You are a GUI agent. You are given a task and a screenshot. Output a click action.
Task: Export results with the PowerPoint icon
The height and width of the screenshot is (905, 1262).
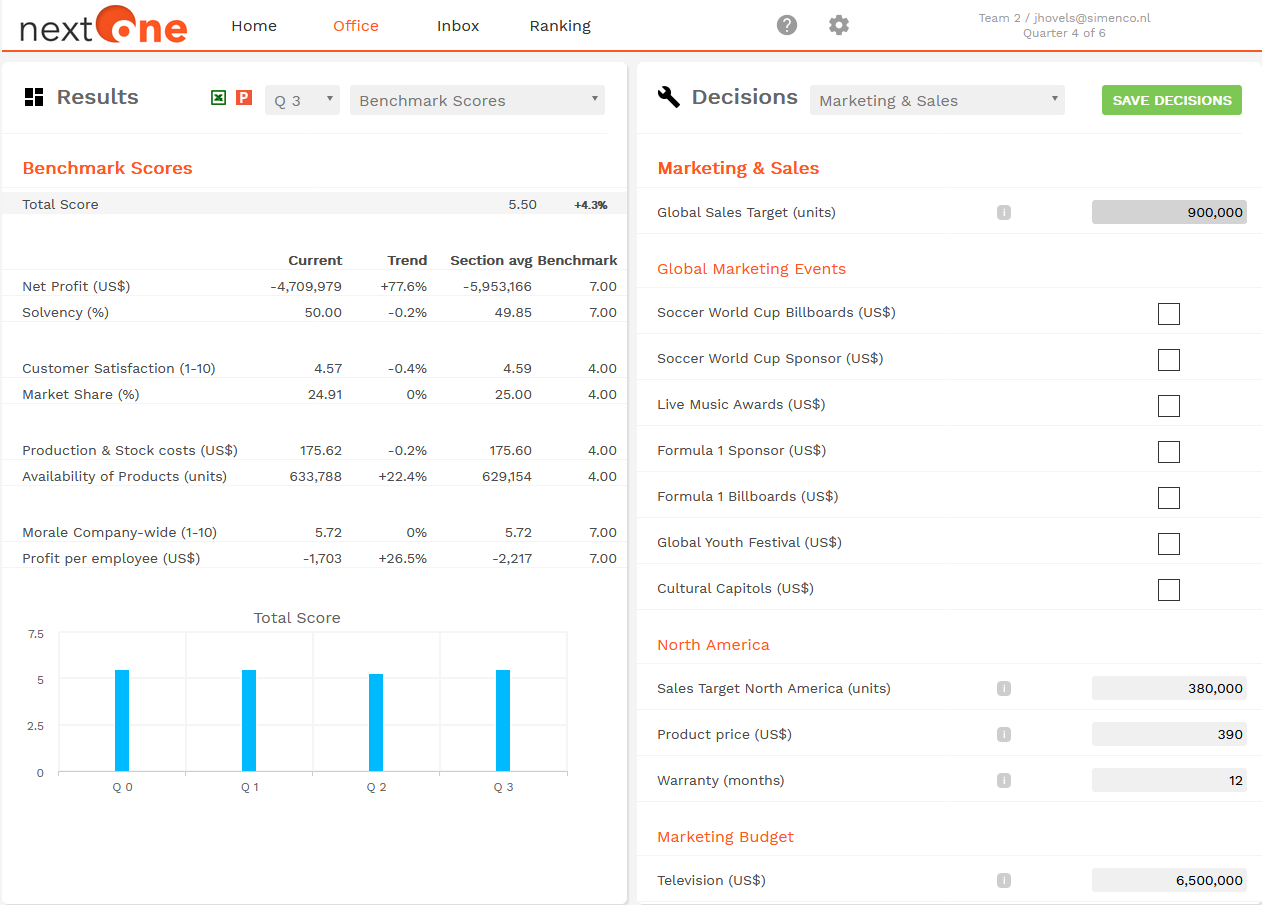pos(244,97)
